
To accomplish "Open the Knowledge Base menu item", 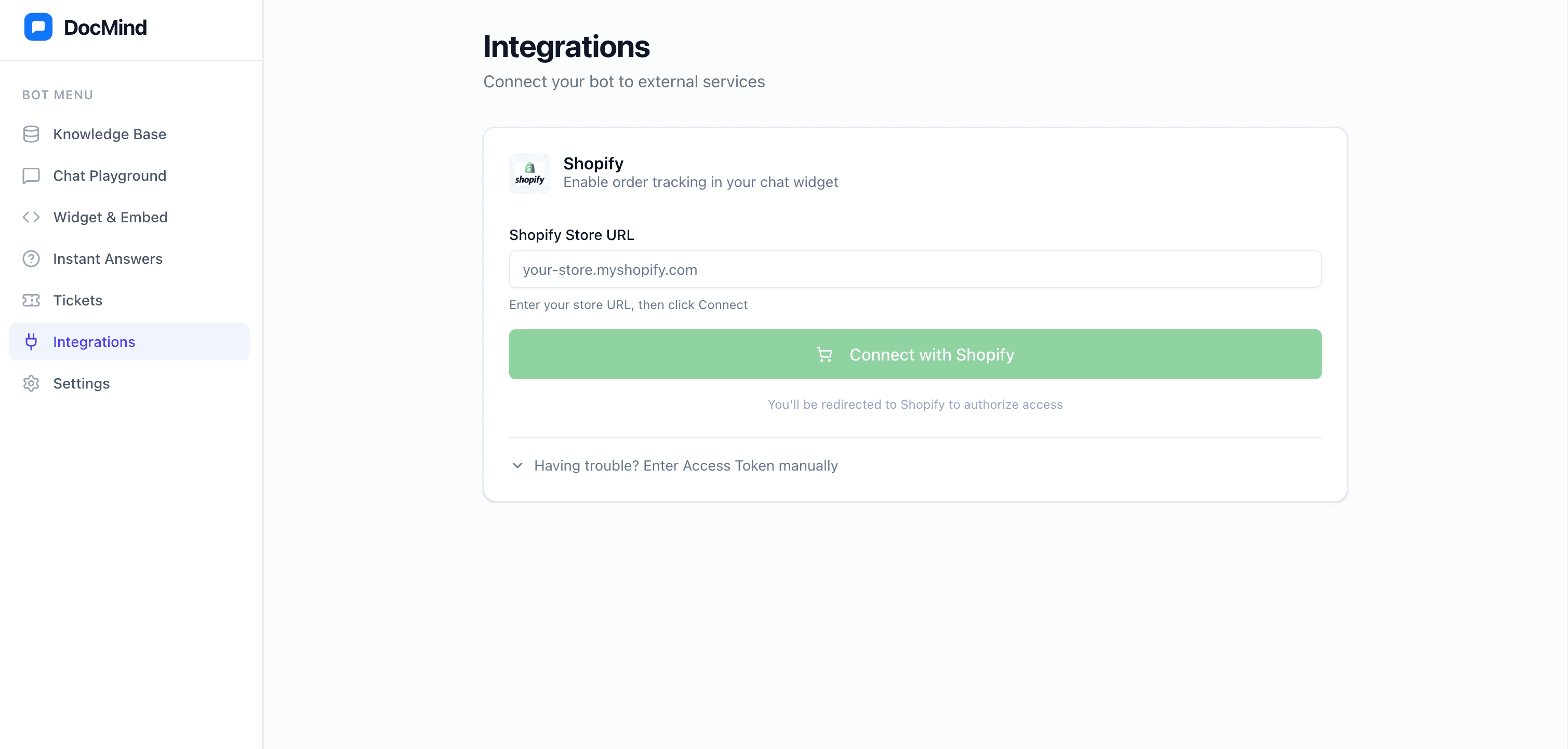I will click(110, 134).
